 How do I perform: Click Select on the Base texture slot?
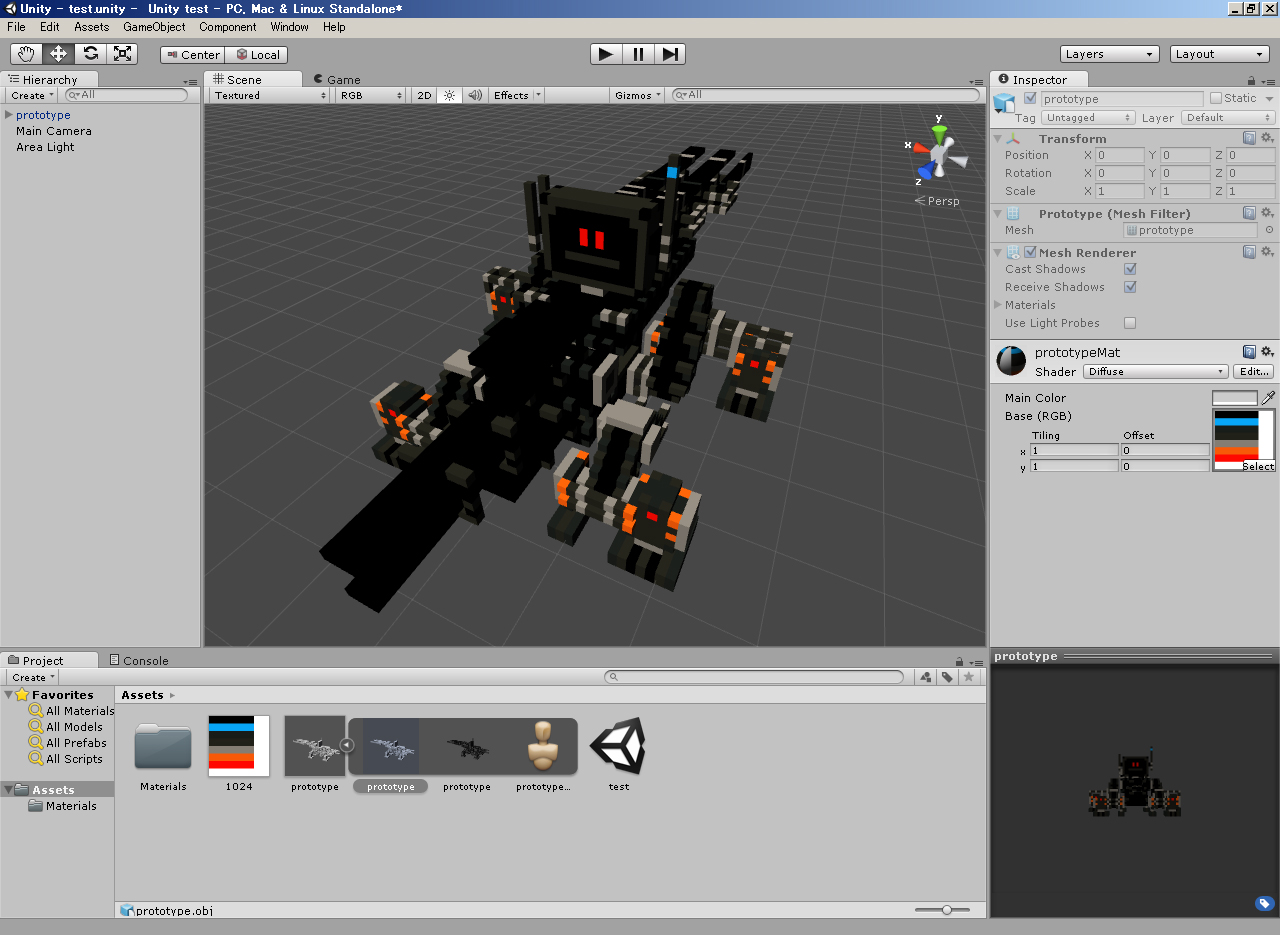click(x=1258, y=466)
